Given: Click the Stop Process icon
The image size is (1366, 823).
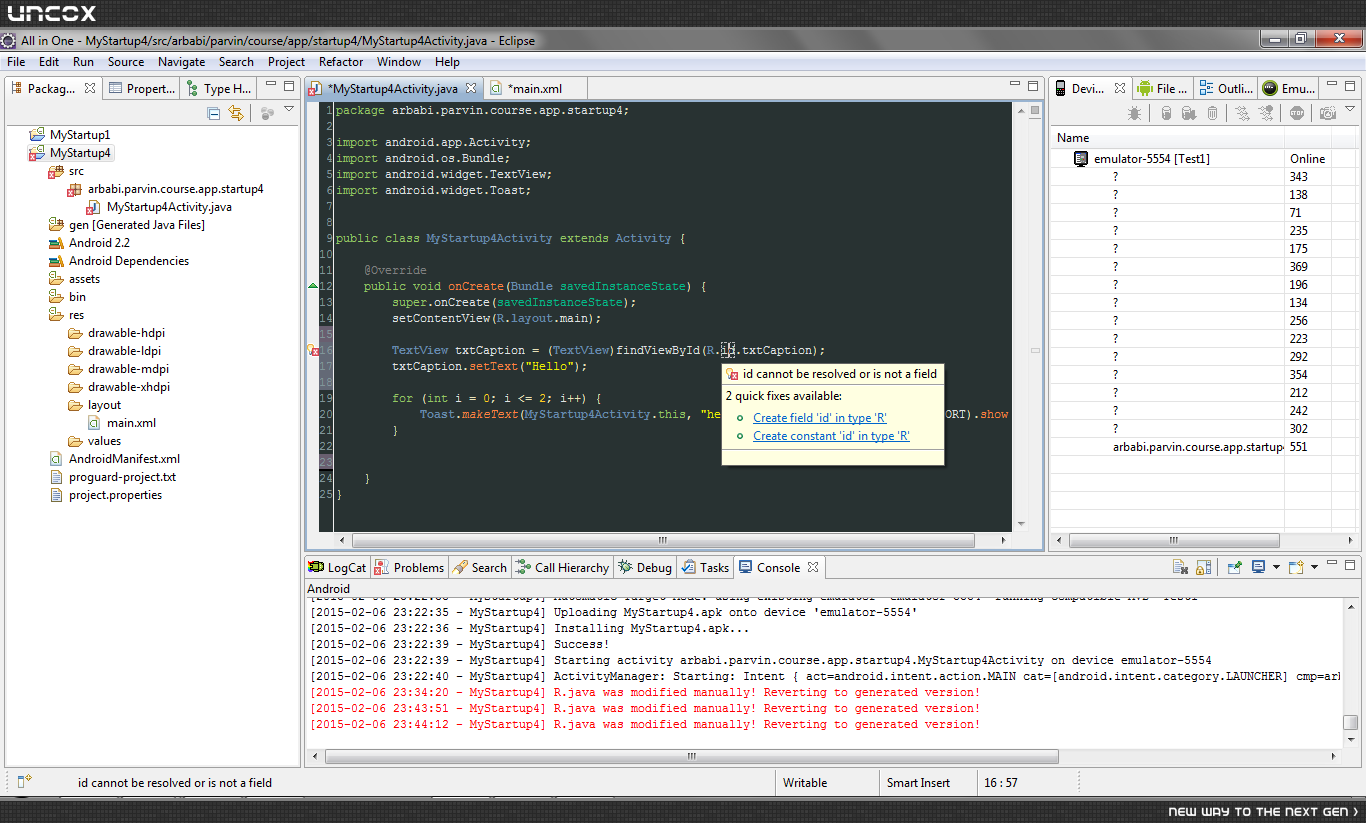Looking at the screenshot, I should click(1297, 114).
